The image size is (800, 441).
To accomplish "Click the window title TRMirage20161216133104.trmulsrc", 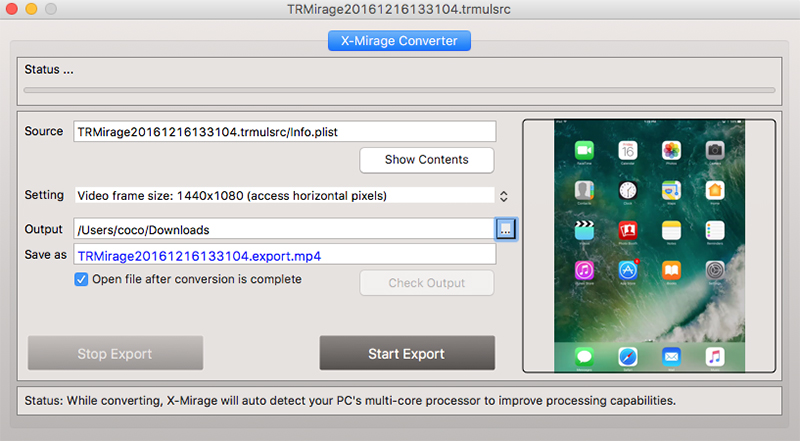I will [399, 9].
